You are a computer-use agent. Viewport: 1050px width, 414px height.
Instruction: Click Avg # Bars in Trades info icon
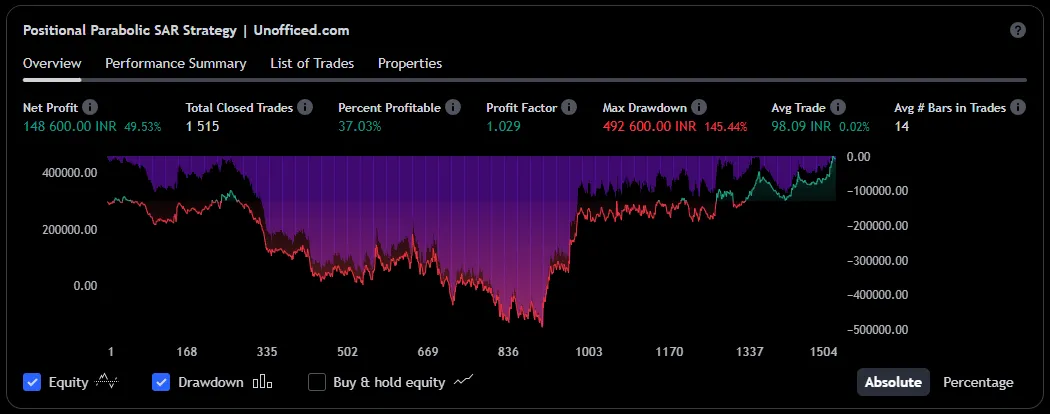(1017, 107)
